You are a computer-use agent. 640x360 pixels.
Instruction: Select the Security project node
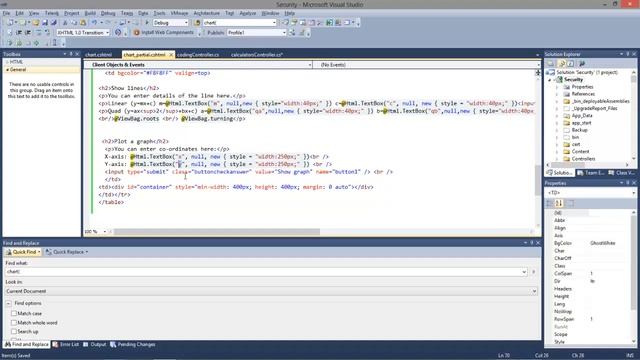[x=573, y=80]
